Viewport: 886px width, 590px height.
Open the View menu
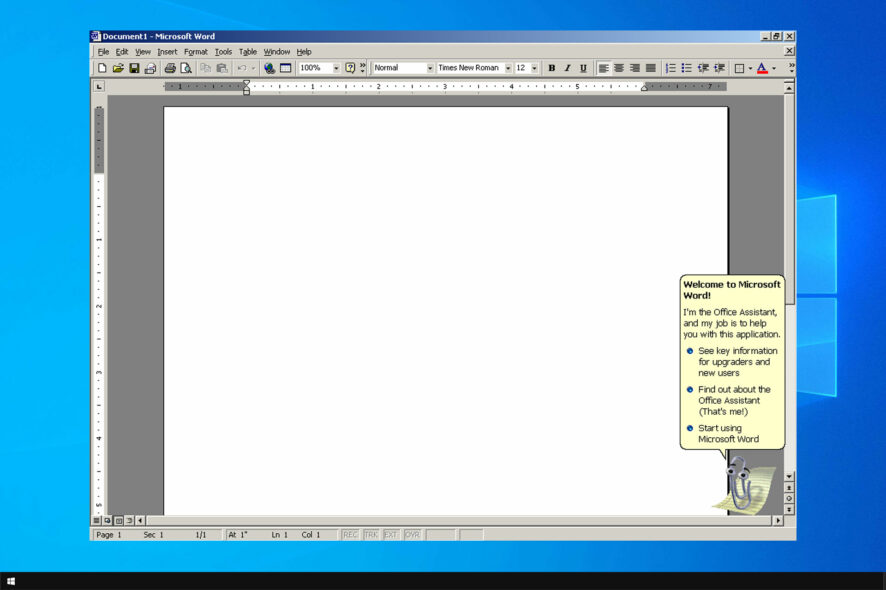tap(142, 51)
